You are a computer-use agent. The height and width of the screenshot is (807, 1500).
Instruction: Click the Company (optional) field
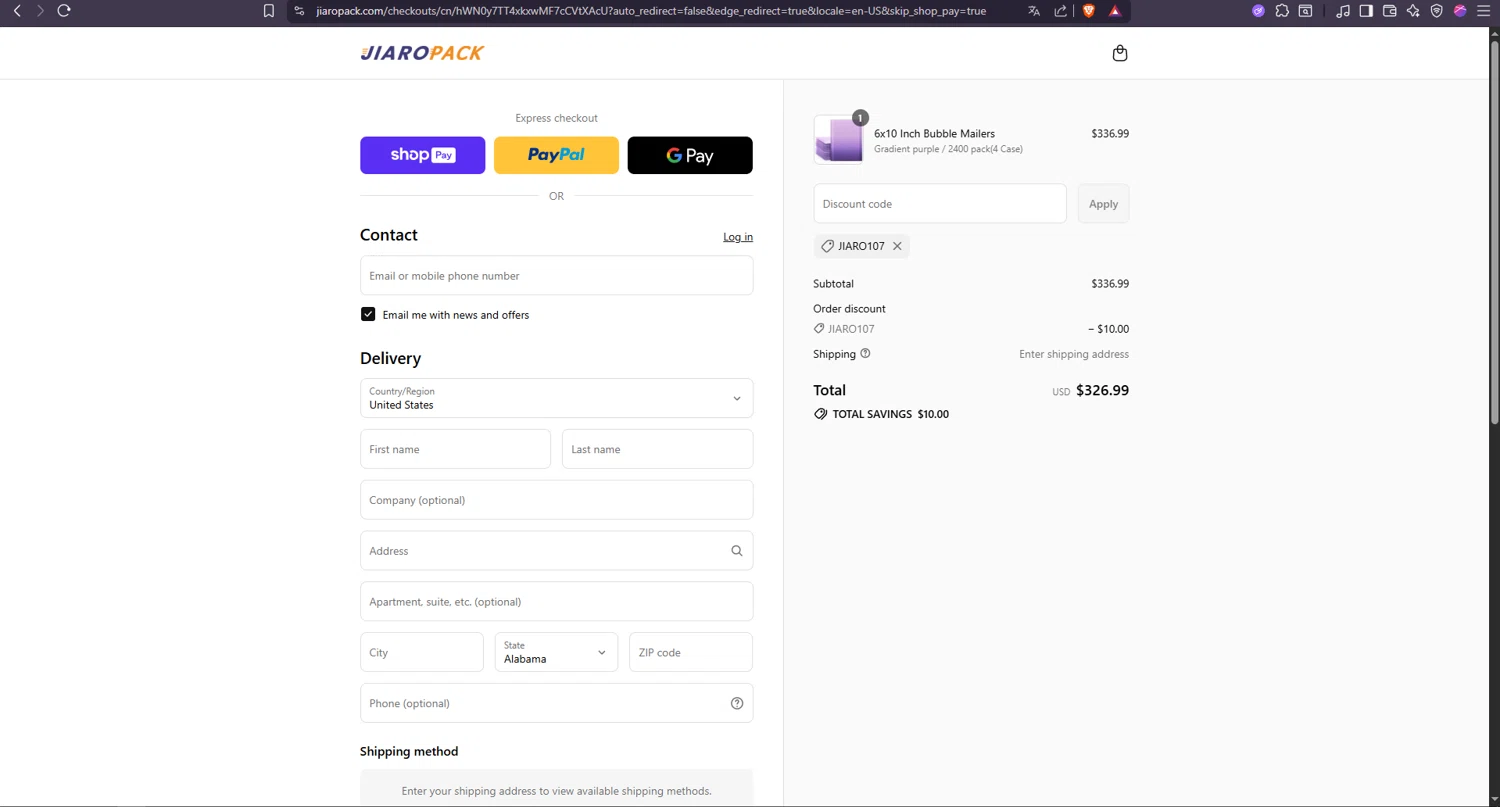pos(556,500)
